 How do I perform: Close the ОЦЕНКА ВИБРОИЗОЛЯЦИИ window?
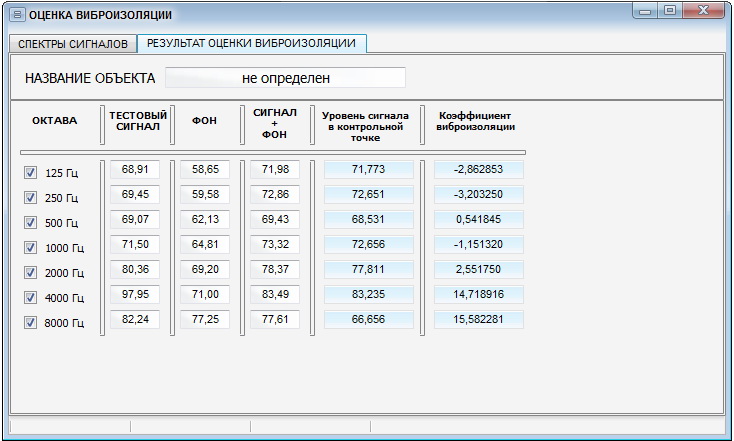(704, 11)
